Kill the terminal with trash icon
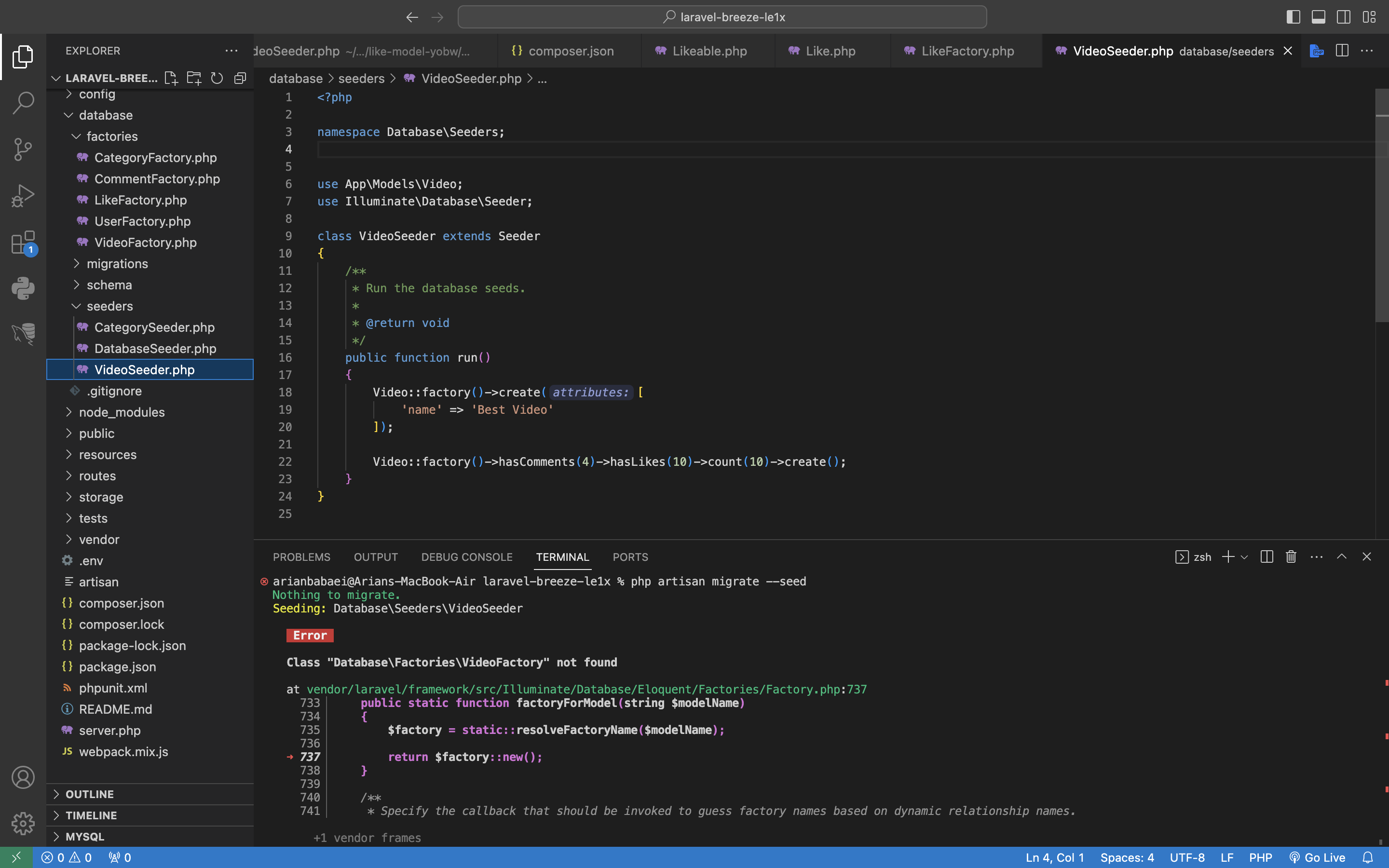 tap(1291, 556)
